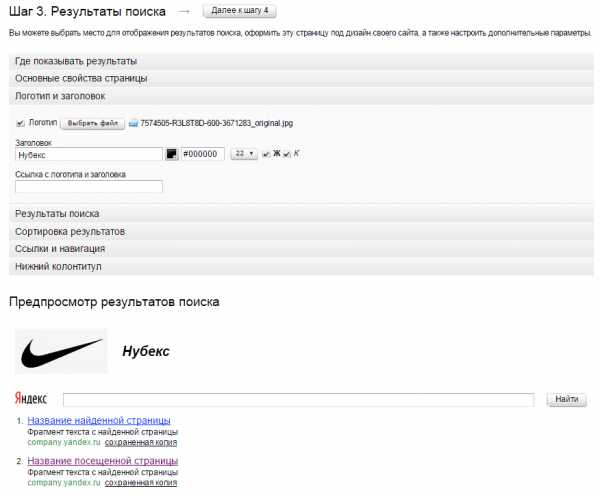This screenshot has height=495, width=600.
Task: Click the uploaded image file icon
Action: [134, 123]
